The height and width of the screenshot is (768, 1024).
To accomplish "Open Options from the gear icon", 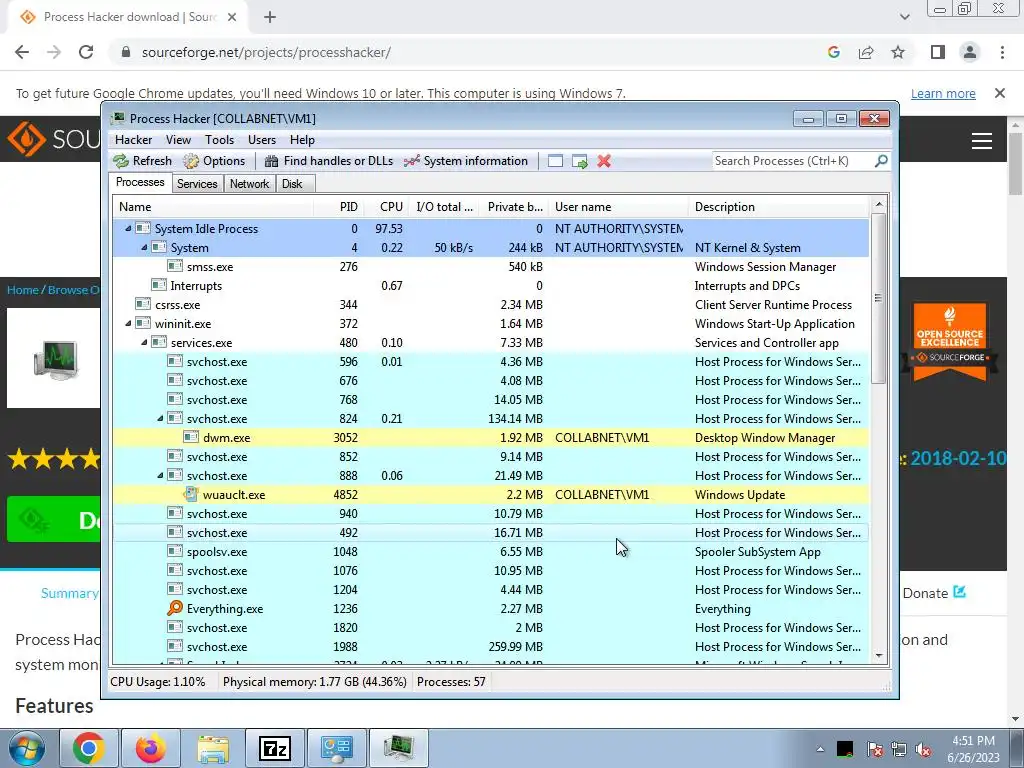I will point(191,161).
